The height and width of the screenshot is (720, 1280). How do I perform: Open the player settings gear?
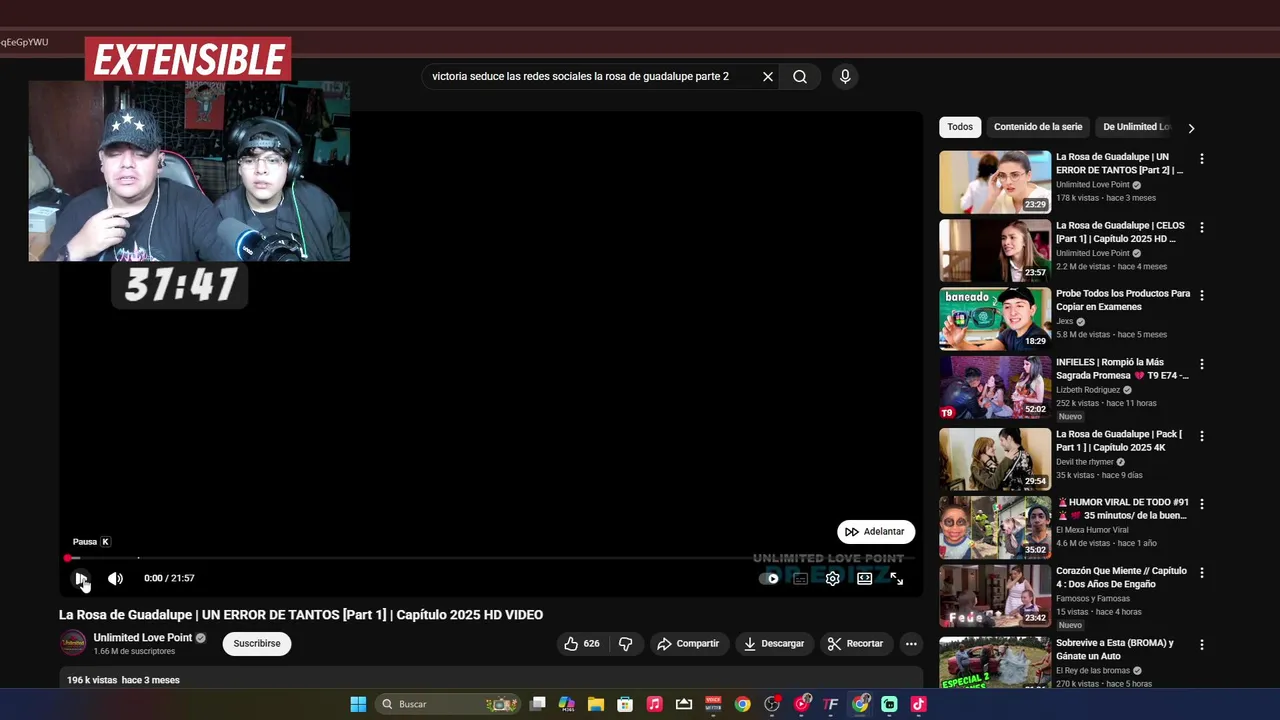[832, 578]
